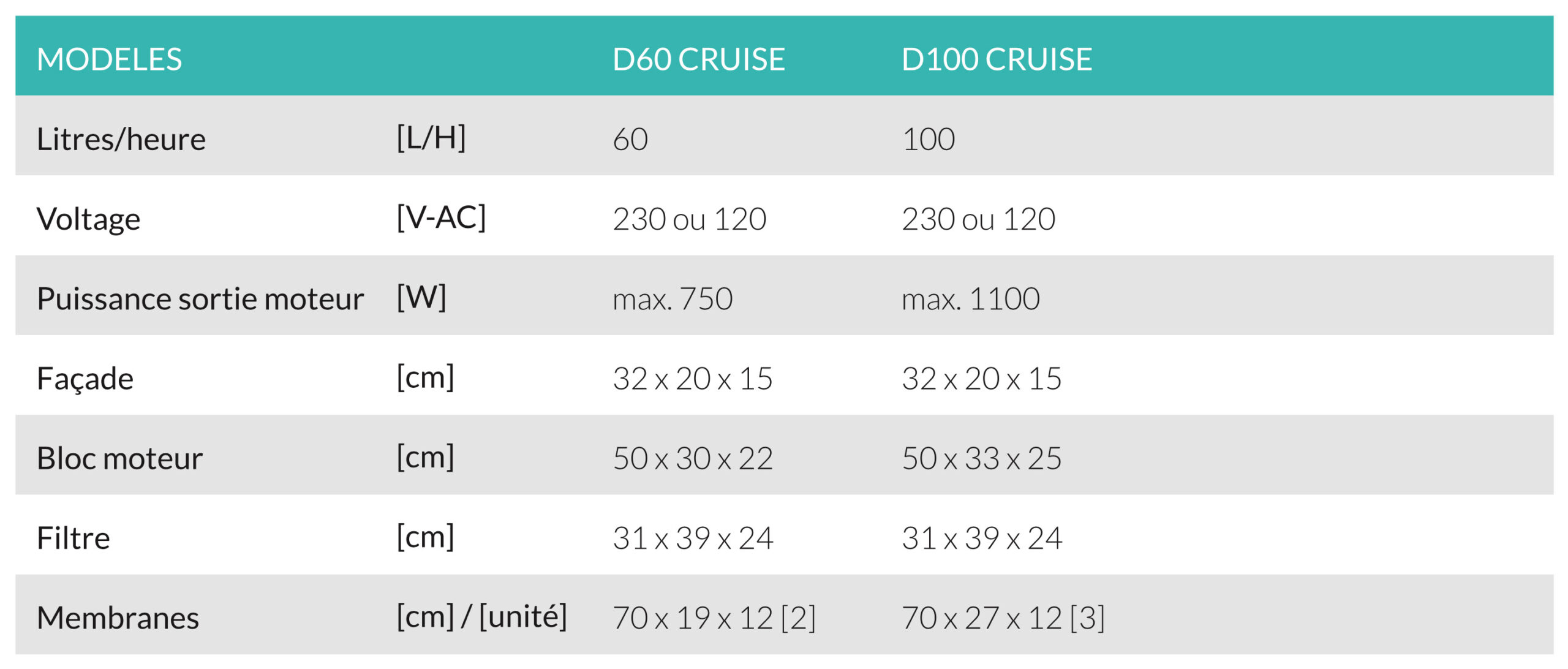Click the Membranes row label
Viewport: 1568px width, 669px height.
(118, 618)
